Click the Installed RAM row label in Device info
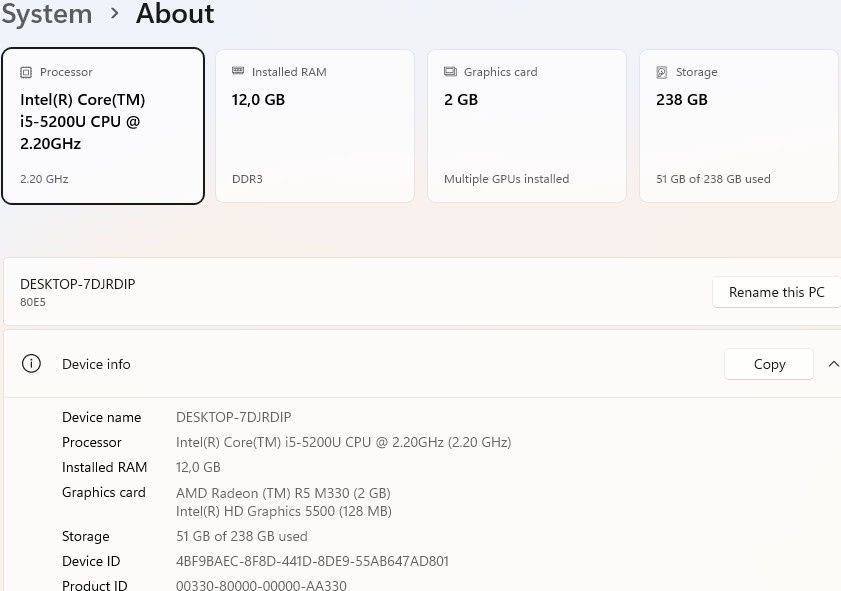This screenshot has width=841, height=591. point(105,467)
